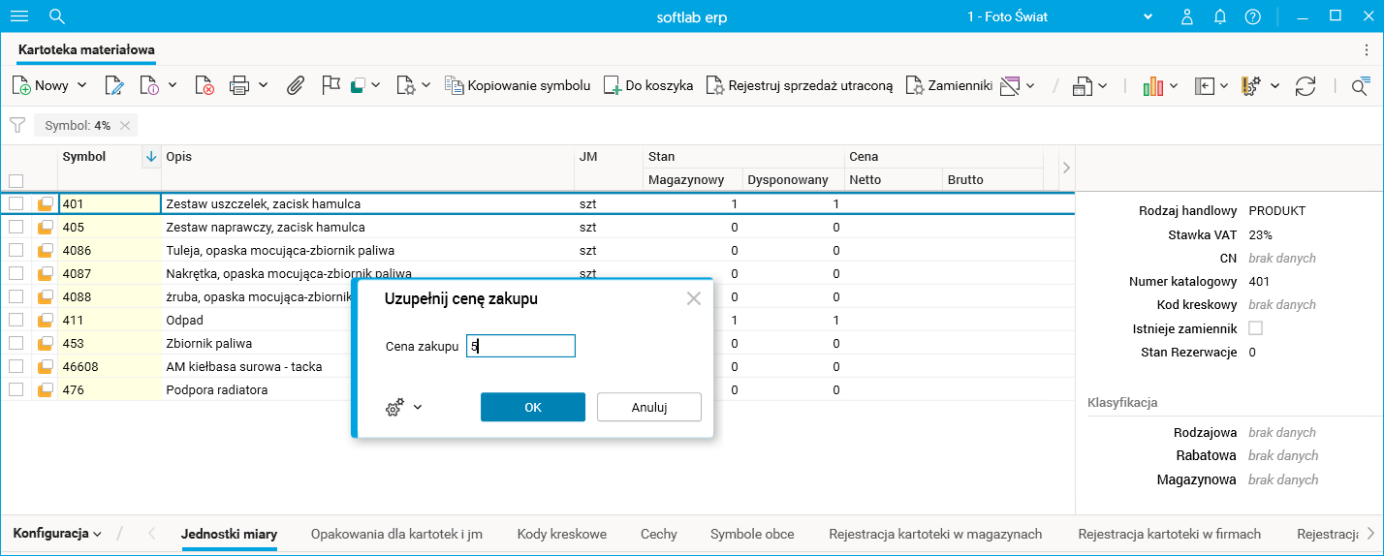Click the document info icon
Viewport: 1384px width, 556px height.
tap(149, 86)
